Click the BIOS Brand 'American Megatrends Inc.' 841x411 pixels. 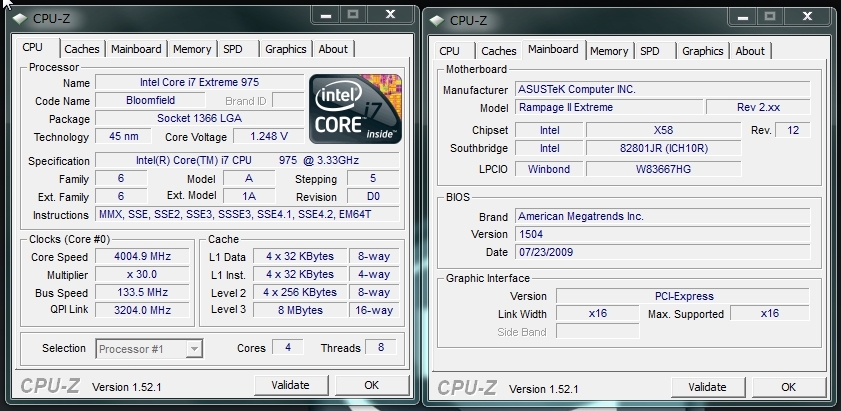click(x=662, y=216)
